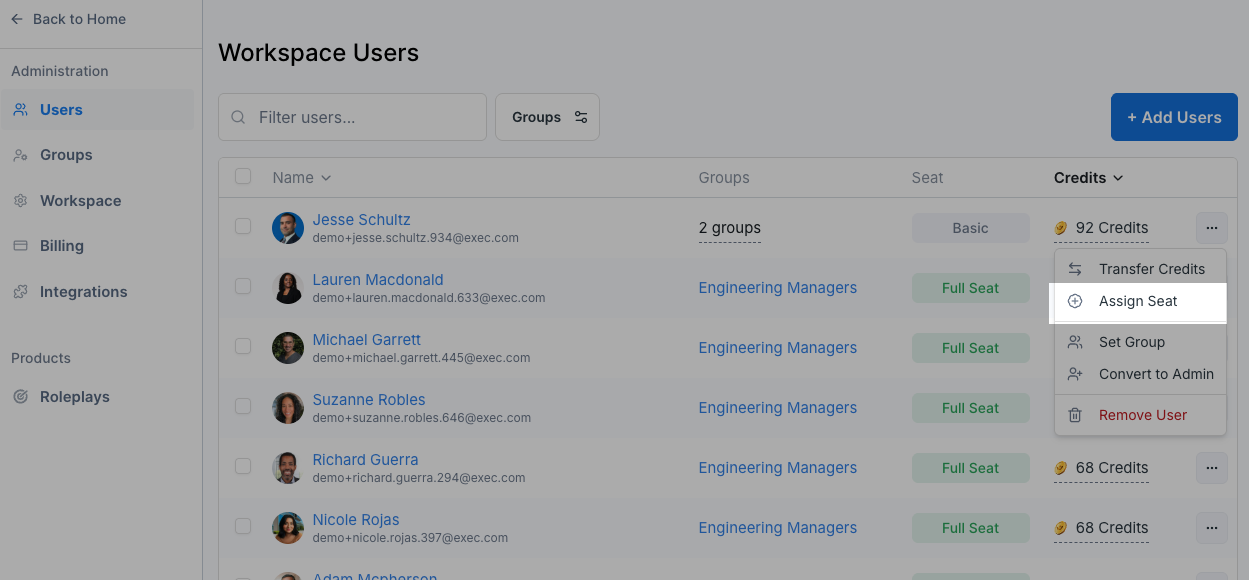Click the Transfer Credits arrows icon
The image size is (1249, 580).
[1075, 269]
